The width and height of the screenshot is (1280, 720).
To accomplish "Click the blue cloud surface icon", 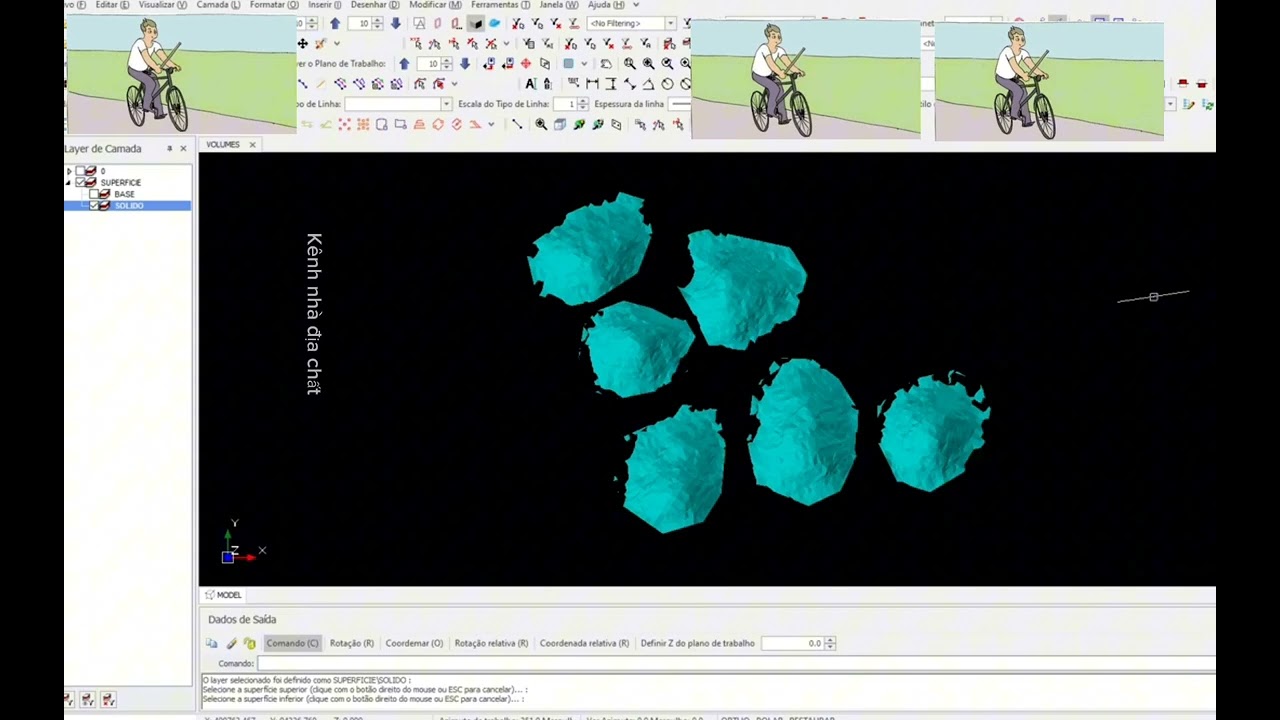I will coord(494,23).
